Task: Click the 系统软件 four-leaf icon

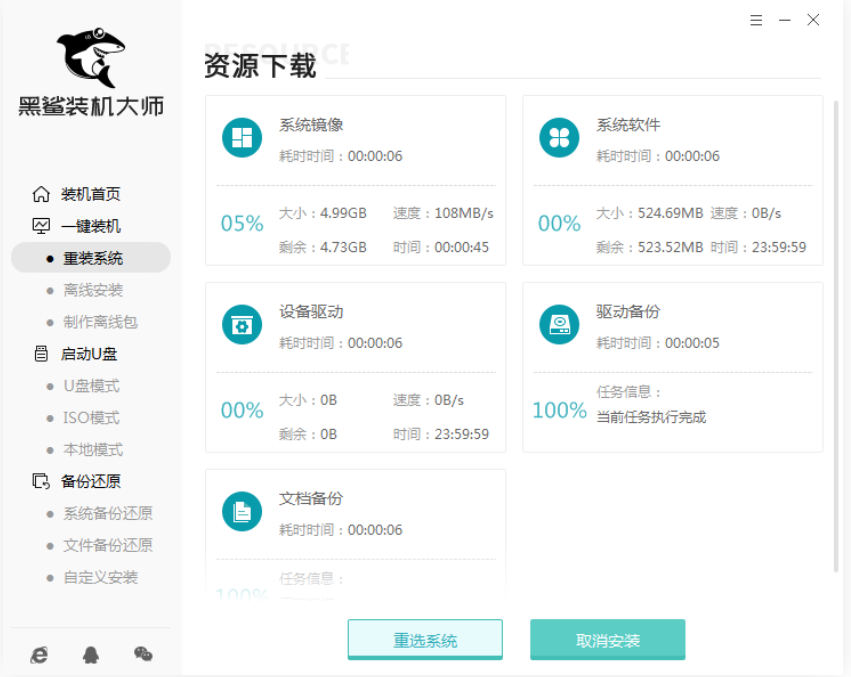Action: 559,138
